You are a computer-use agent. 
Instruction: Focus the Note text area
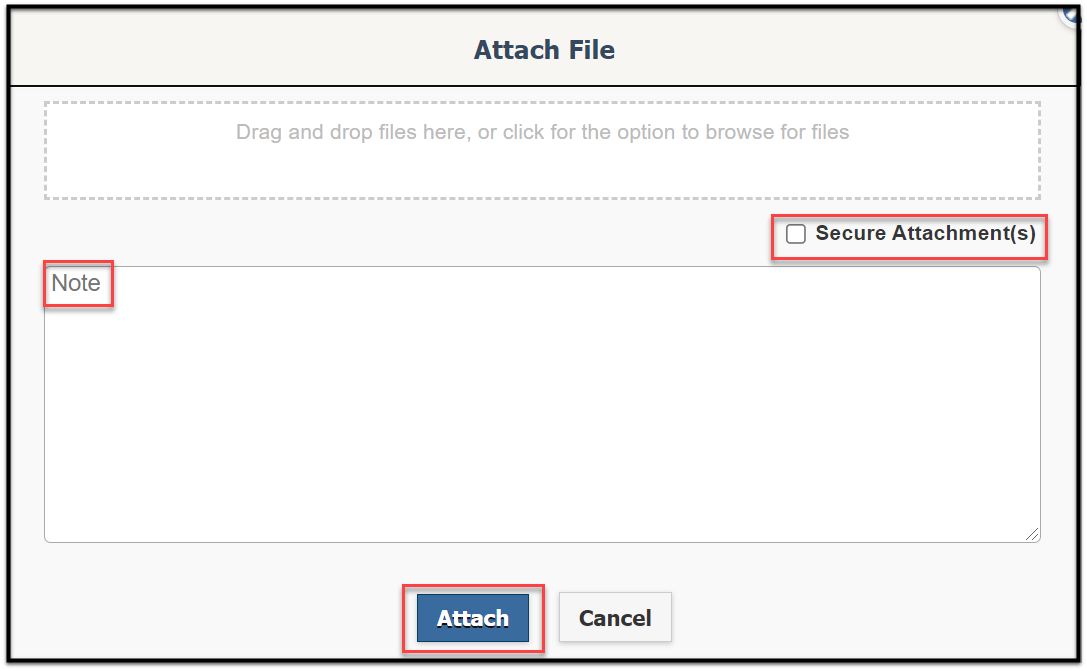tap(542, 404)
